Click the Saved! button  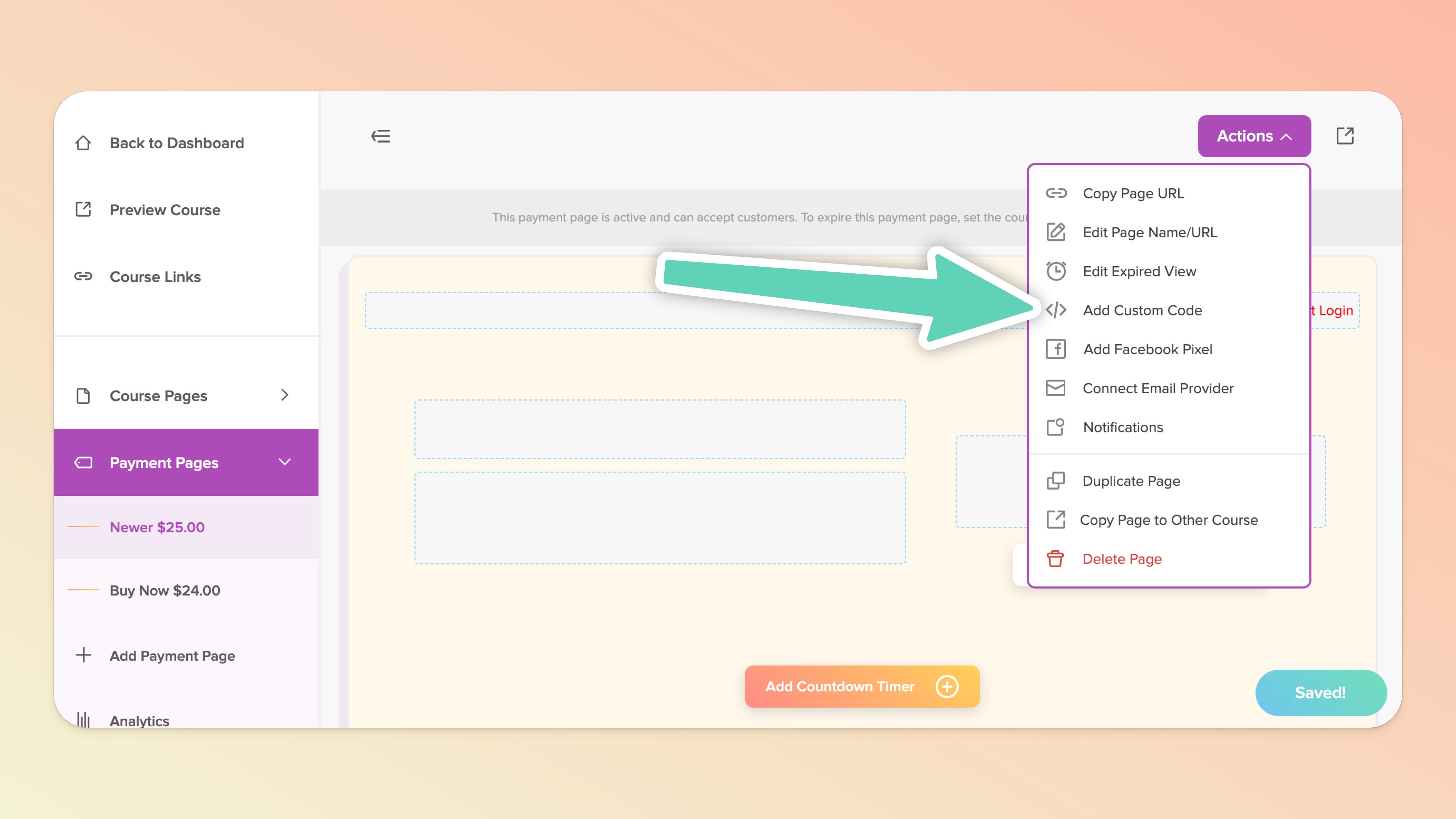tap(1321, 692)
